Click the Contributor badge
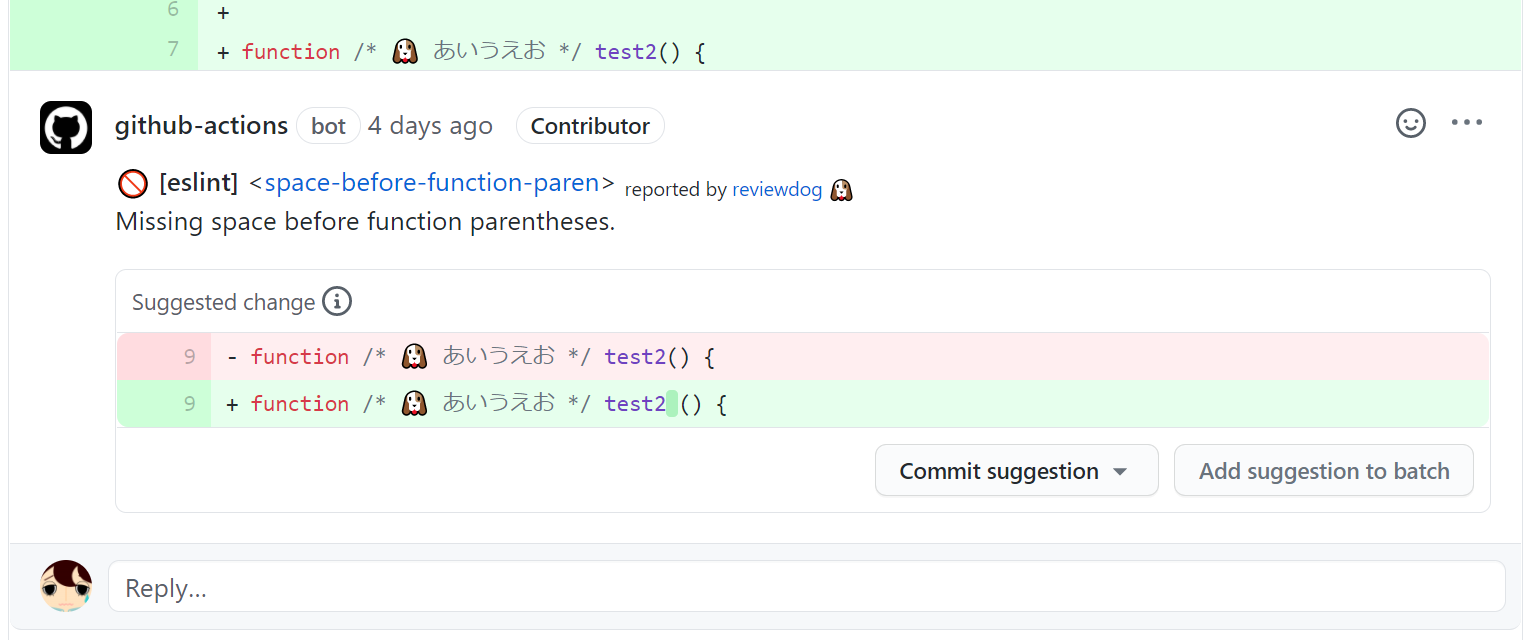The image size is (1536, 640). (590, 126)
